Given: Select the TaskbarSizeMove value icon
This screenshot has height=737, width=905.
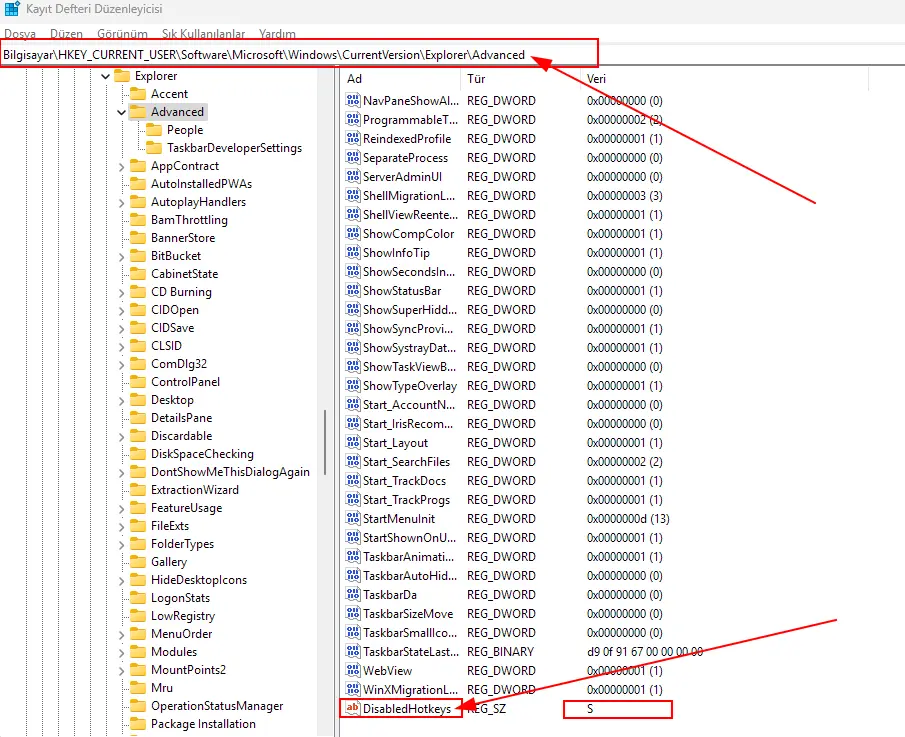Looking at the screenshot, I should point(353,613).
